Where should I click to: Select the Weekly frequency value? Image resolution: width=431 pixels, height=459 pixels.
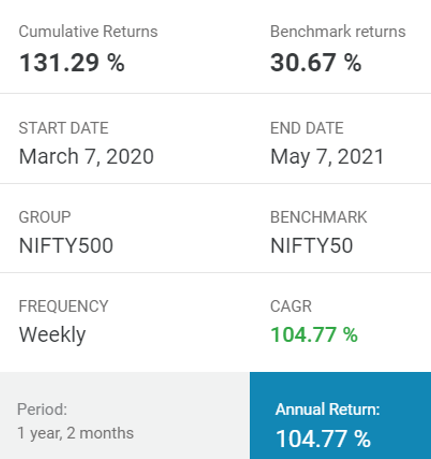(x=52, y=335)
